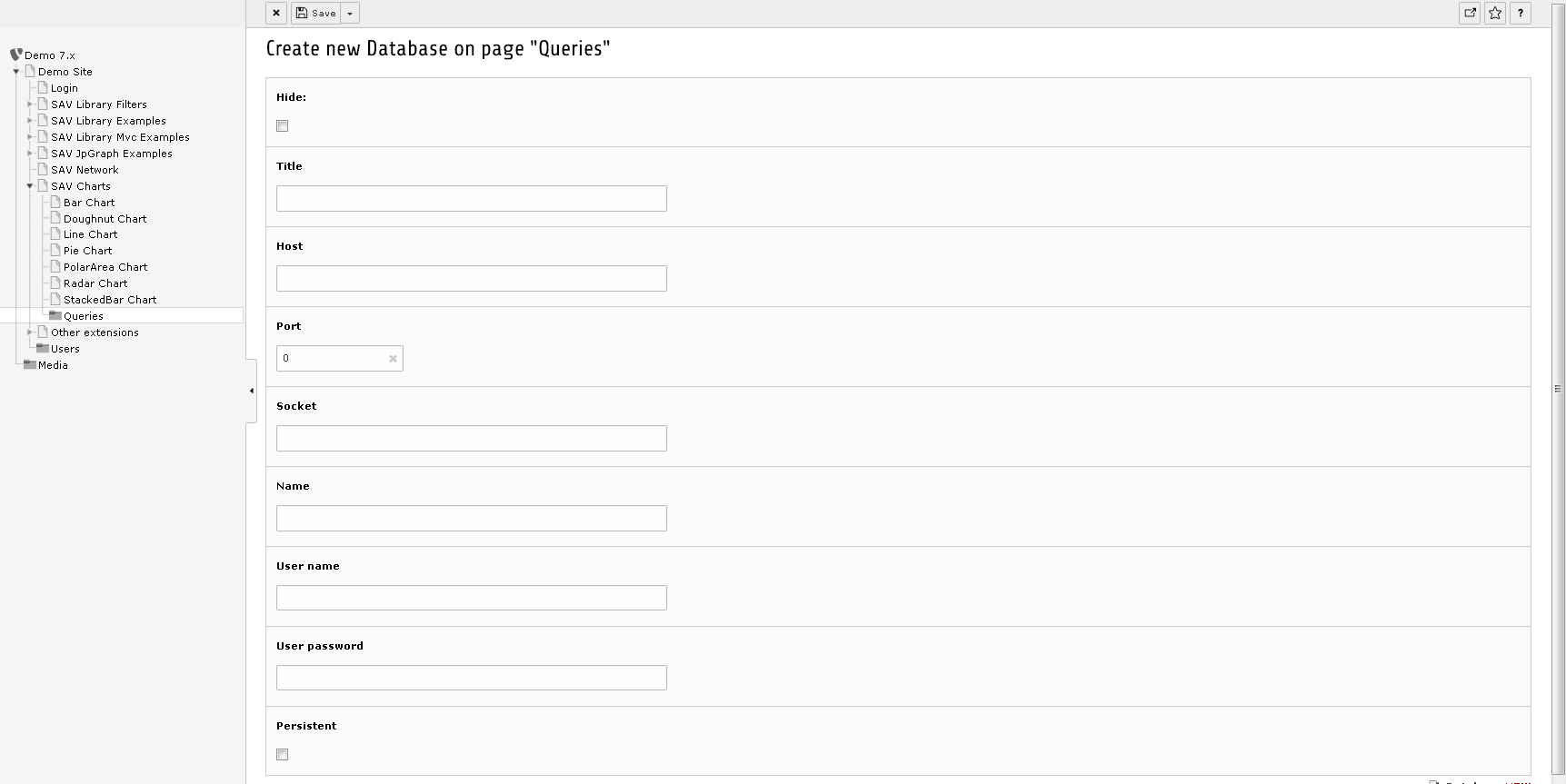Expand the Other extensions tree node
The height and width of the screenshot is (784, 1566).
point(30,332)
